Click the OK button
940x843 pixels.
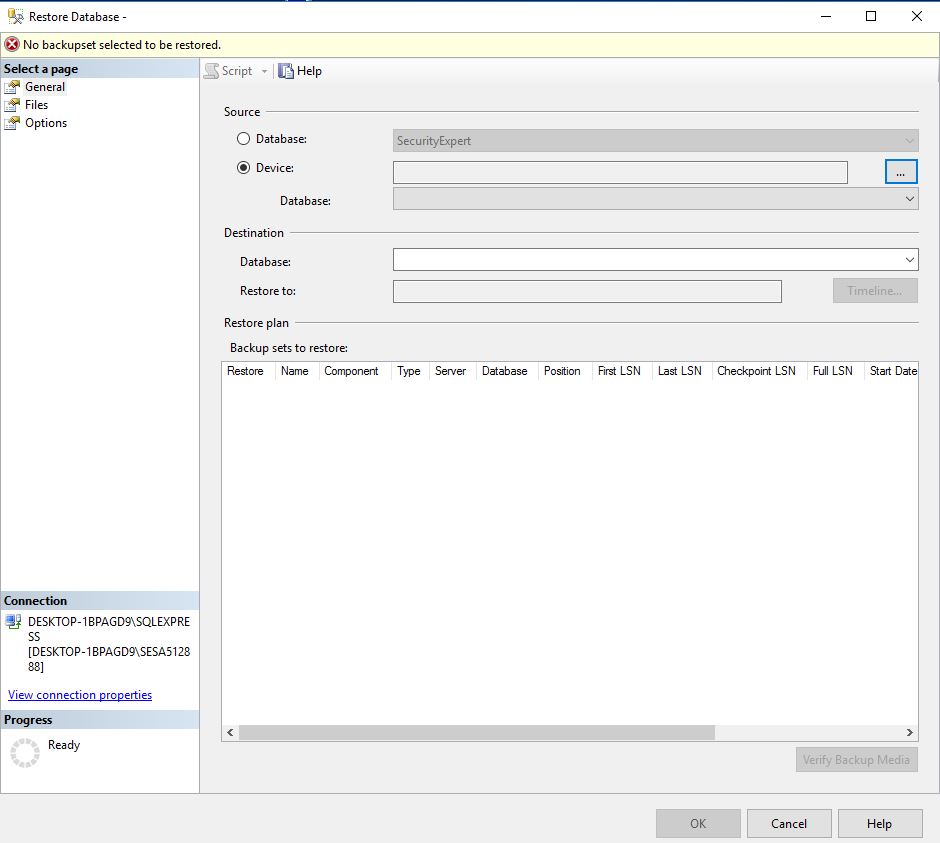point(698,824)
